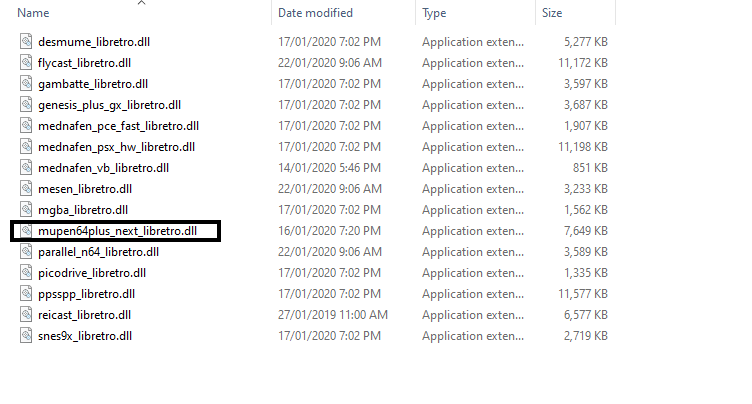Sort files by the Name column

33,13
